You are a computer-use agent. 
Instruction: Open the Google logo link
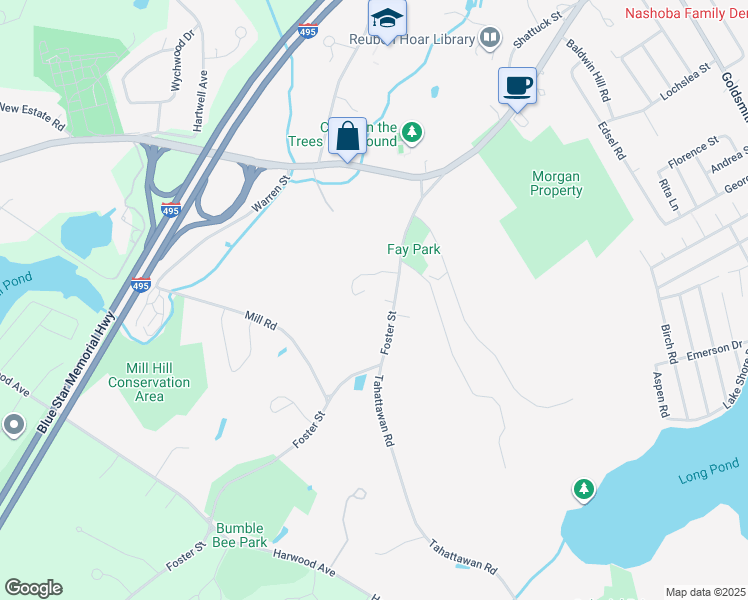33,588
